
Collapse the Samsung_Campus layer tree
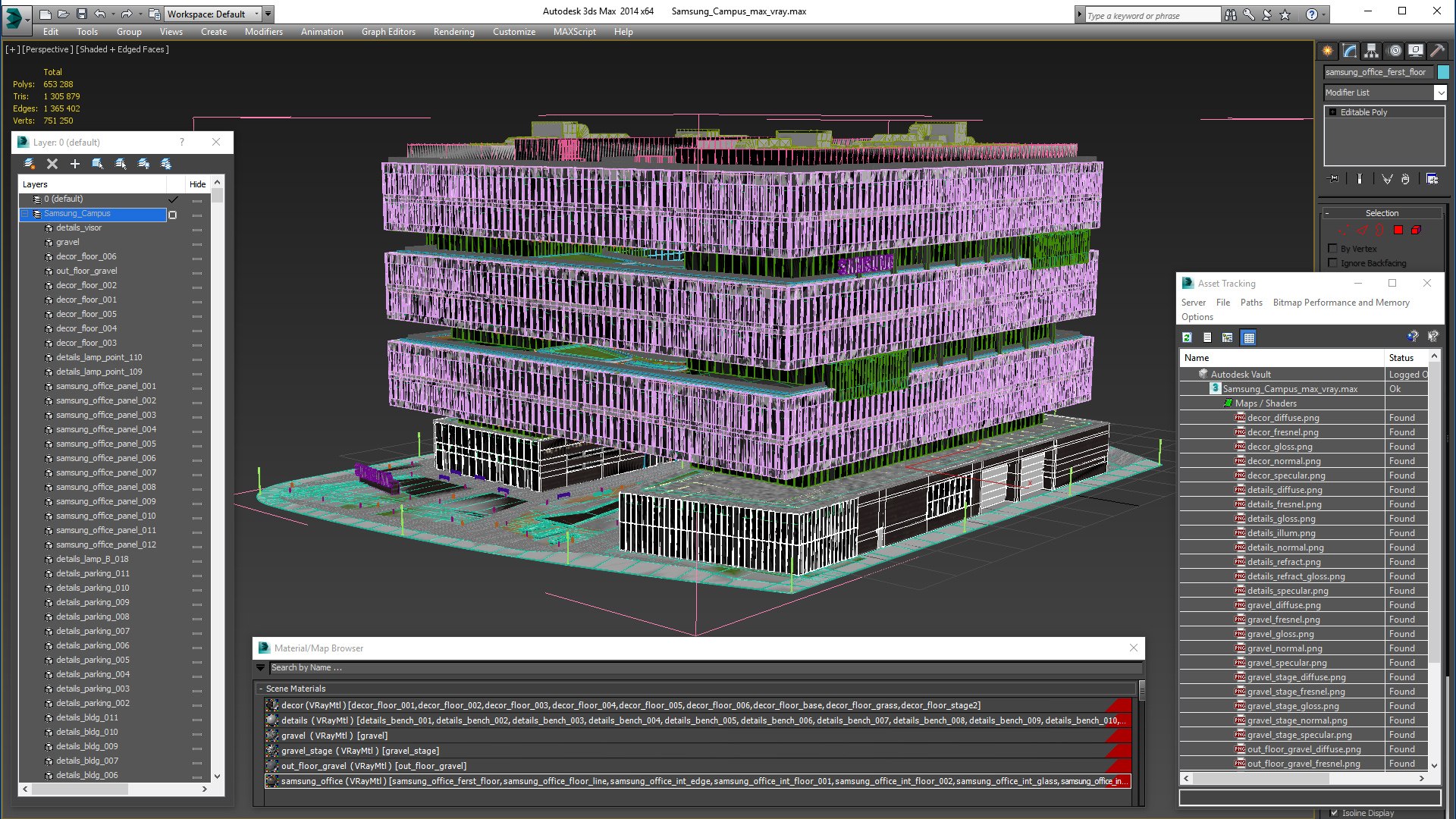pyautogui.click(x=25, y=214)
